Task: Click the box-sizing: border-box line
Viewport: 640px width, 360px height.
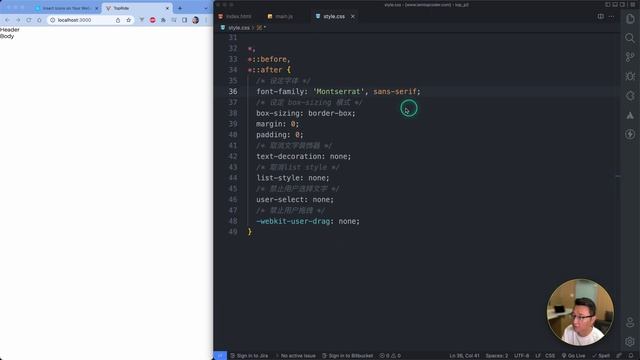Action: pyautogui.click(x=306, y=113)
